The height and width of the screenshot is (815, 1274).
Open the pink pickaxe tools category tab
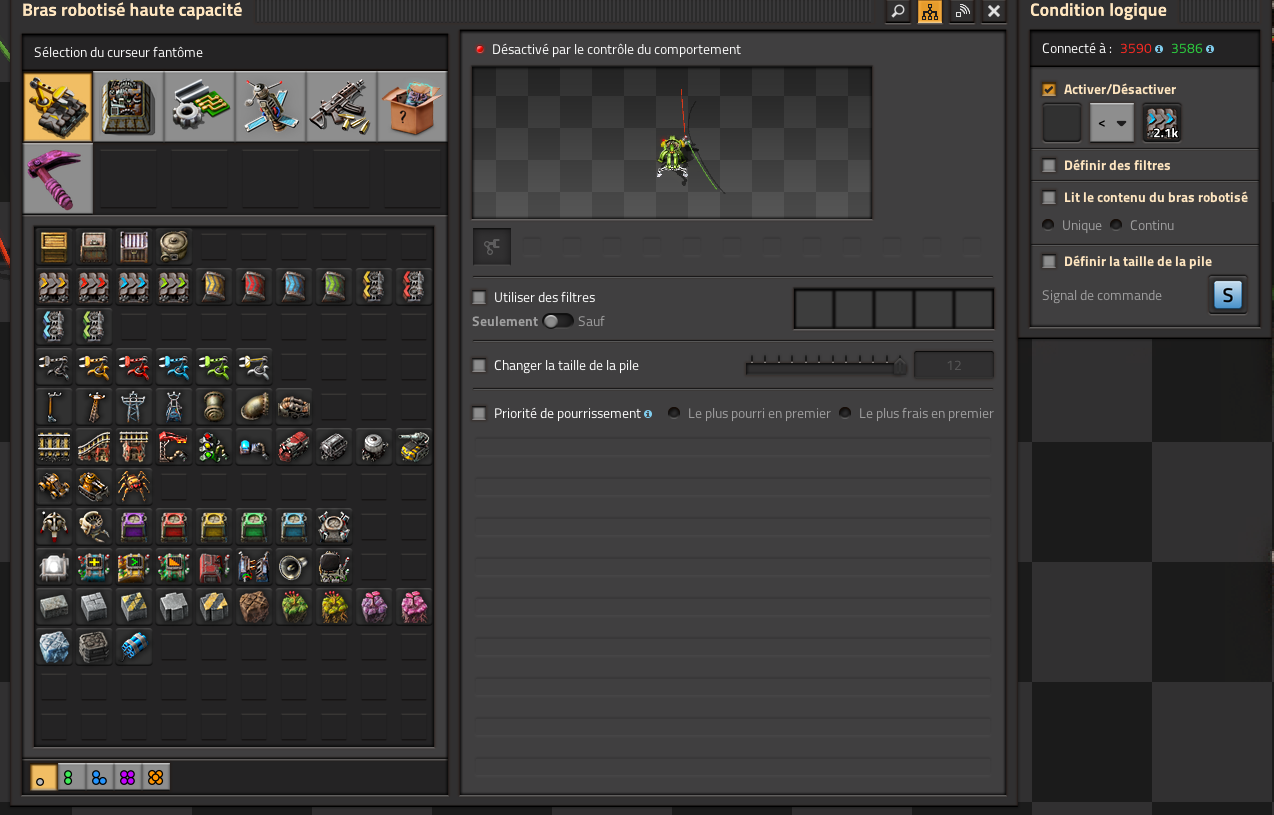click(58, 177)
